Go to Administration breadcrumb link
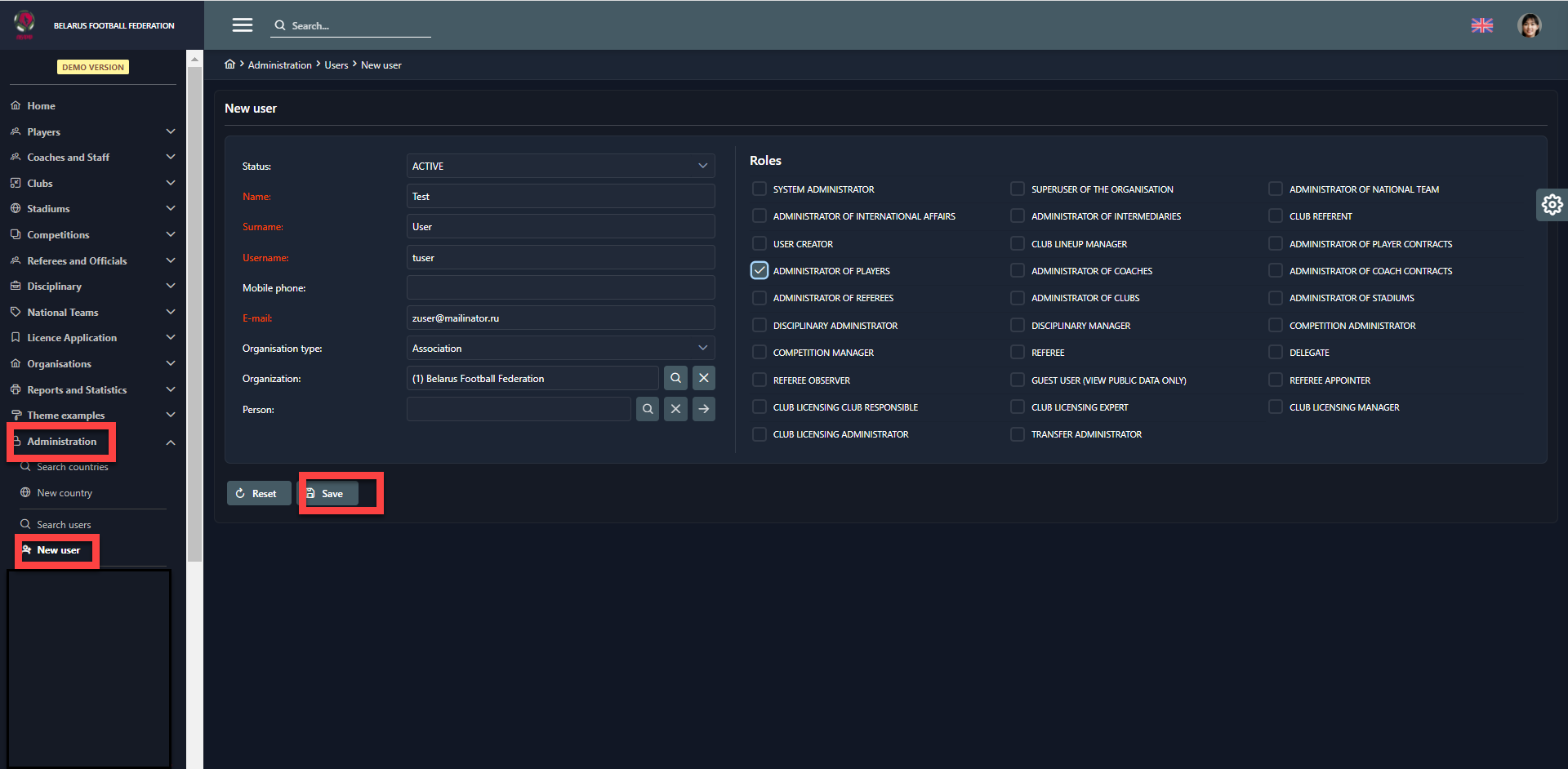The width and height of the screenshot is (1568, 769). coord(279,64)
